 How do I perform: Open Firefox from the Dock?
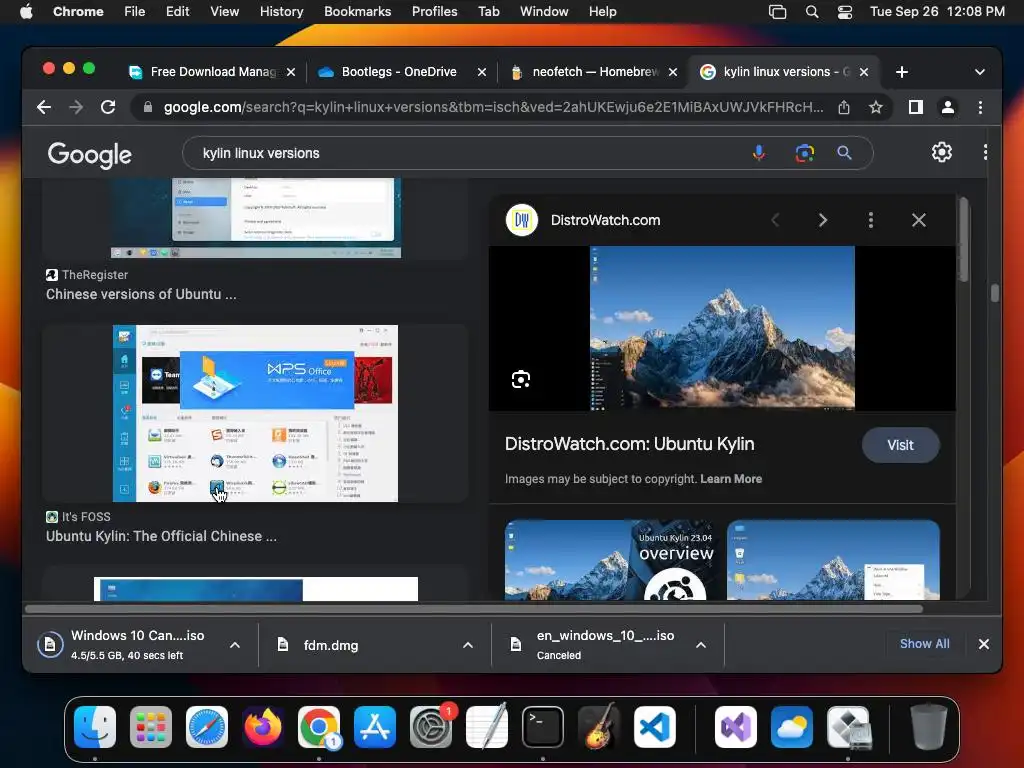coord(263,727)
